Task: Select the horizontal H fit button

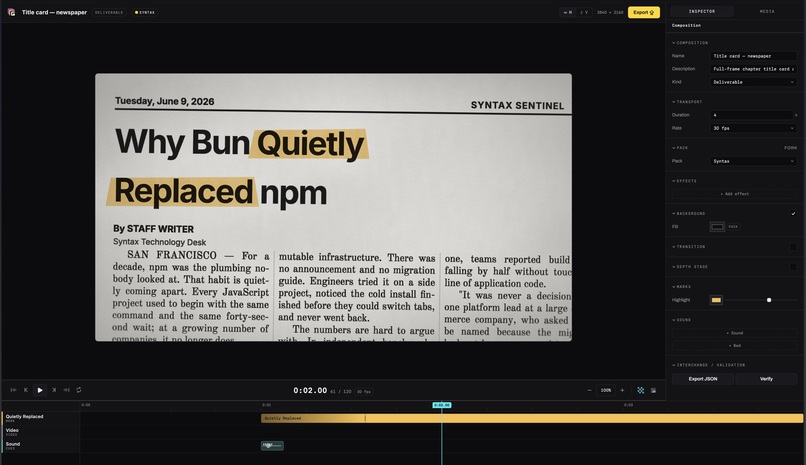Action: tap(568, 12)
